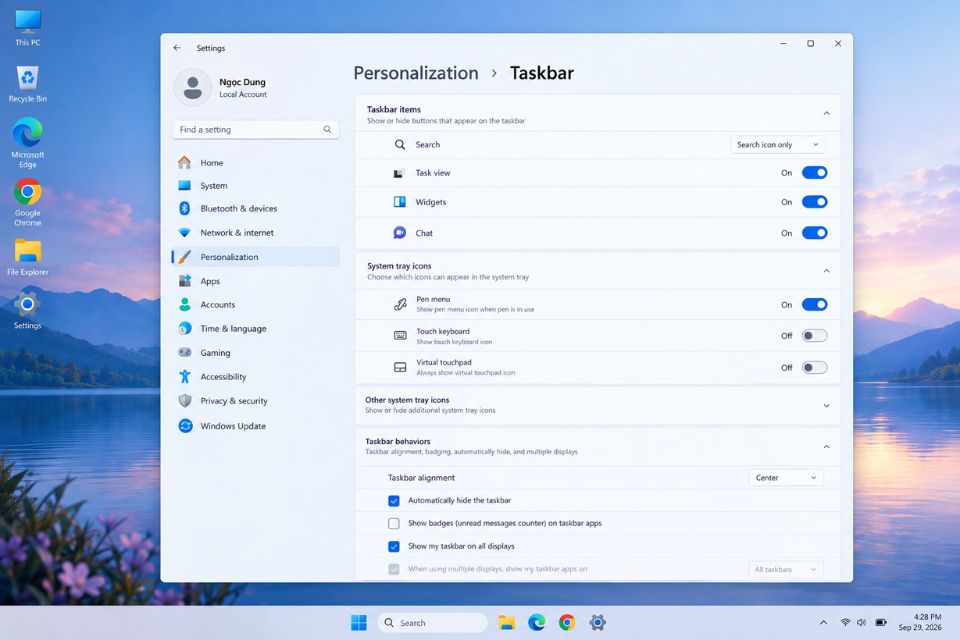Click the back arrow in Settings
Image resolution: width=960 pixels, height=640 pixels.
click(x=177, y=48)
